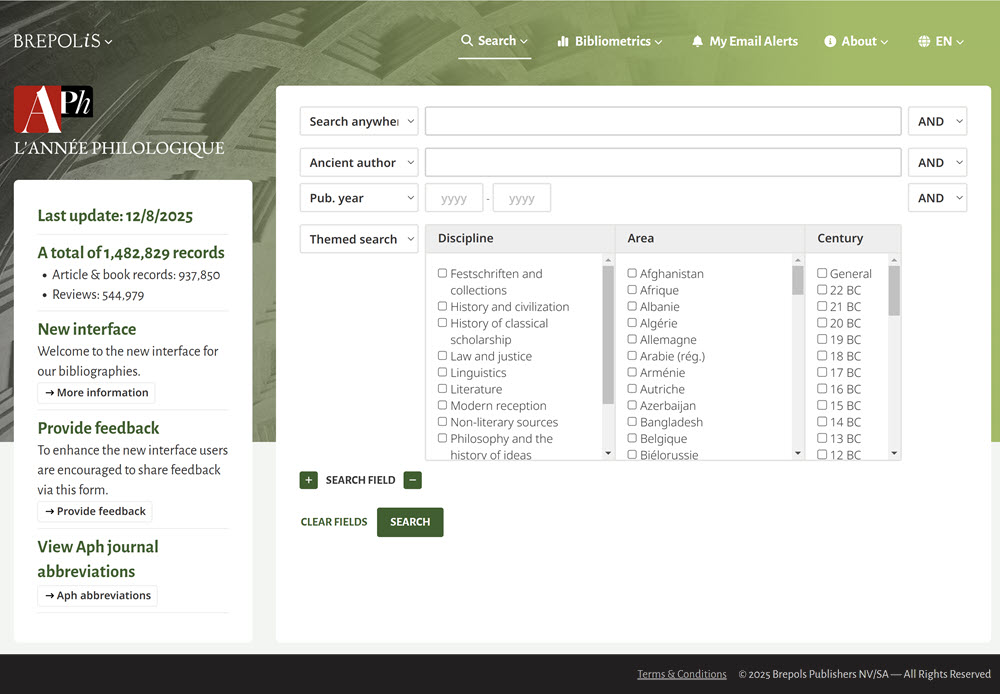The image size is (1000, 694).
Task: Click the magnifier icon in Search menu
Action: 466,41
